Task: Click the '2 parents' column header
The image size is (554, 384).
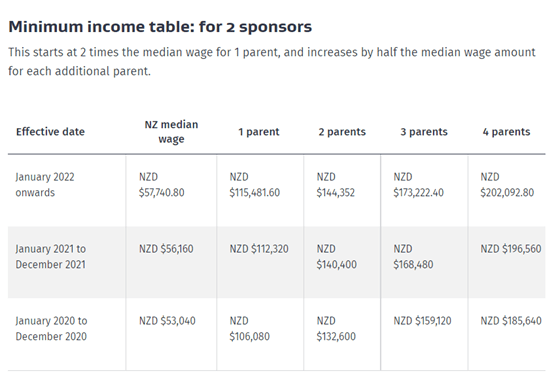Action: 342,132
